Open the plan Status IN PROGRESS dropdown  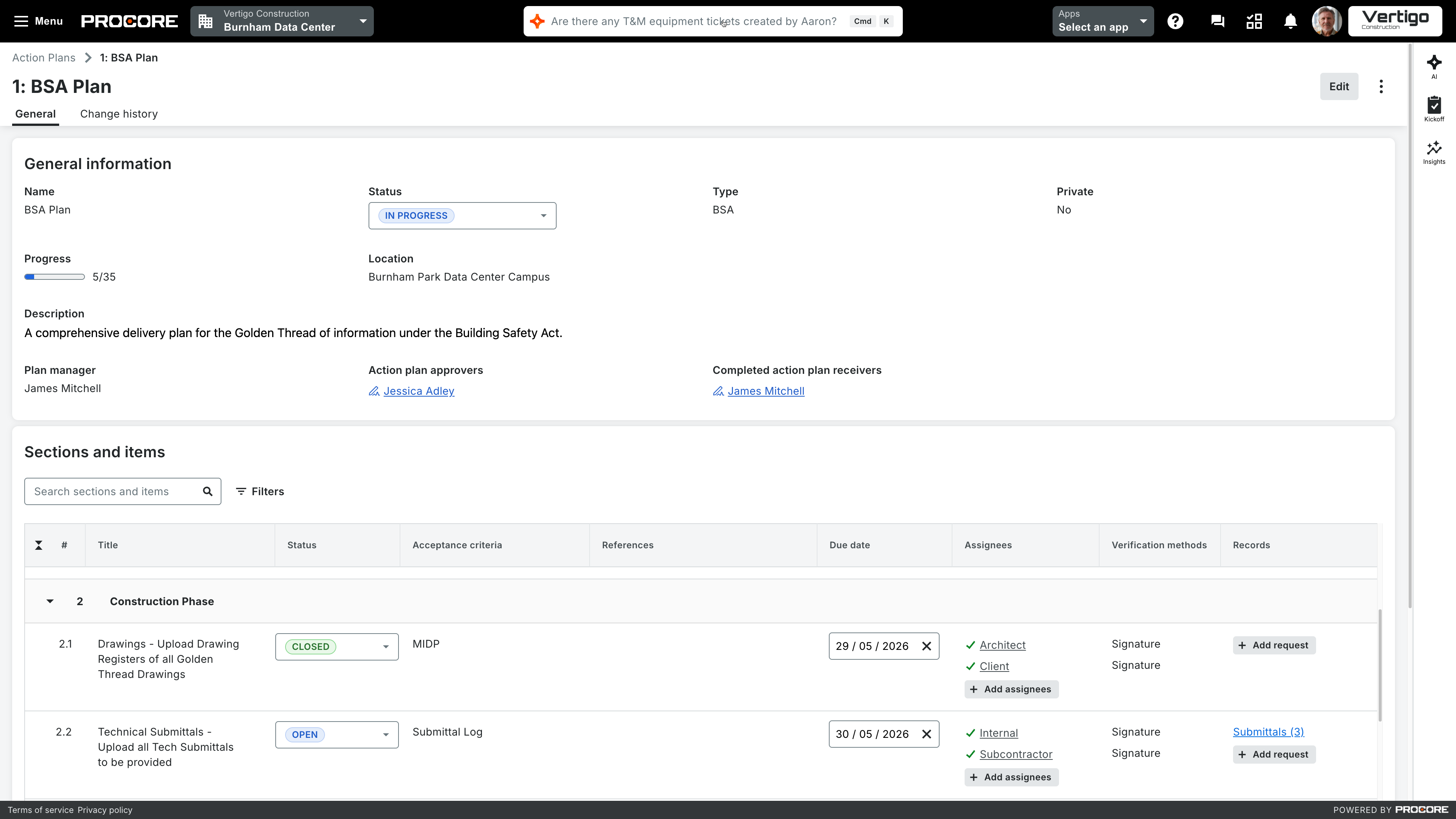point(462,216)
